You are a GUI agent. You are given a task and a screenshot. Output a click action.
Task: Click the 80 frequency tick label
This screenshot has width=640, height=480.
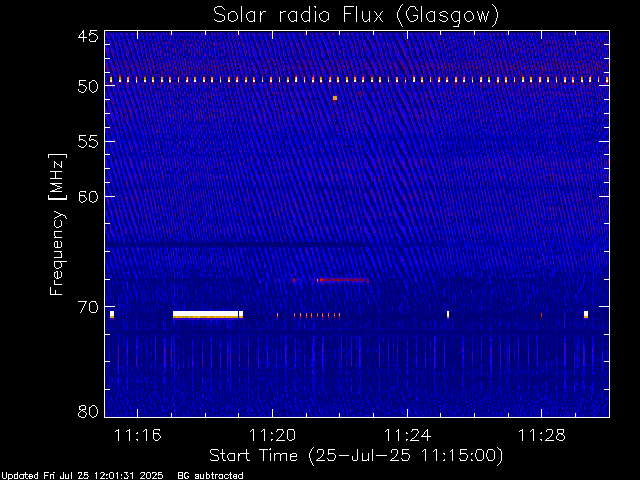tap(88, 411)
